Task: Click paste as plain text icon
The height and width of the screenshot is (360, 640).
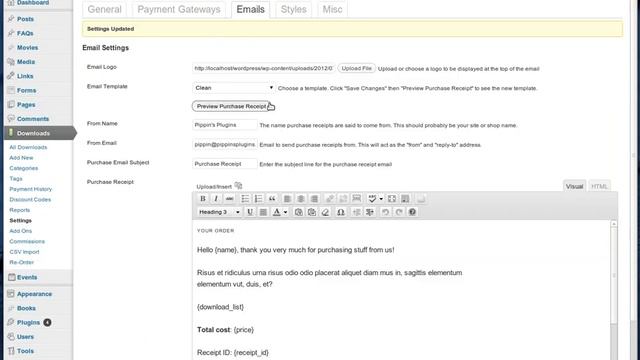Action: [298, 212]
